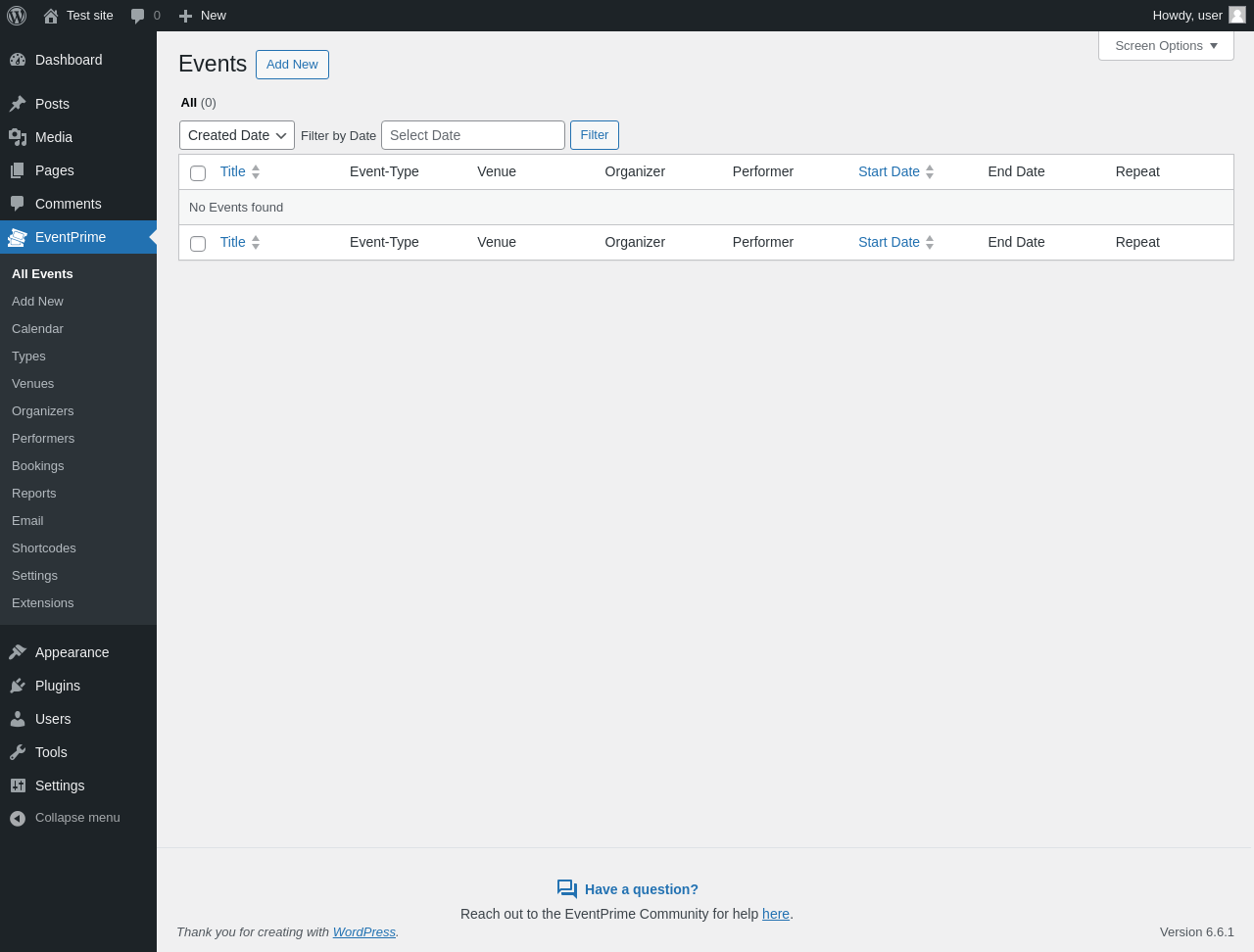The height and width of the screenshot is (952, 1254).
Task: Click the top Organizer column header
Action: coord(635,171)
